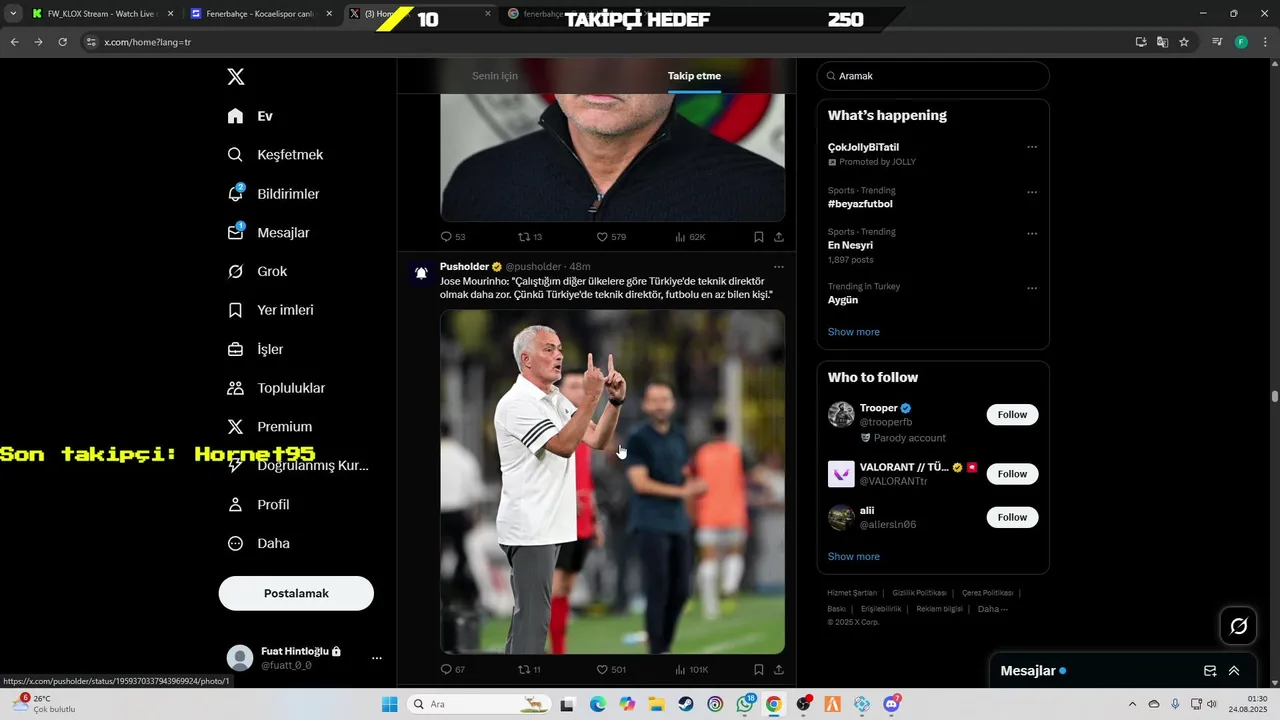Share the tweet with 501 likes
This screenshot has width=1280, height=720.
click(778, 670)
